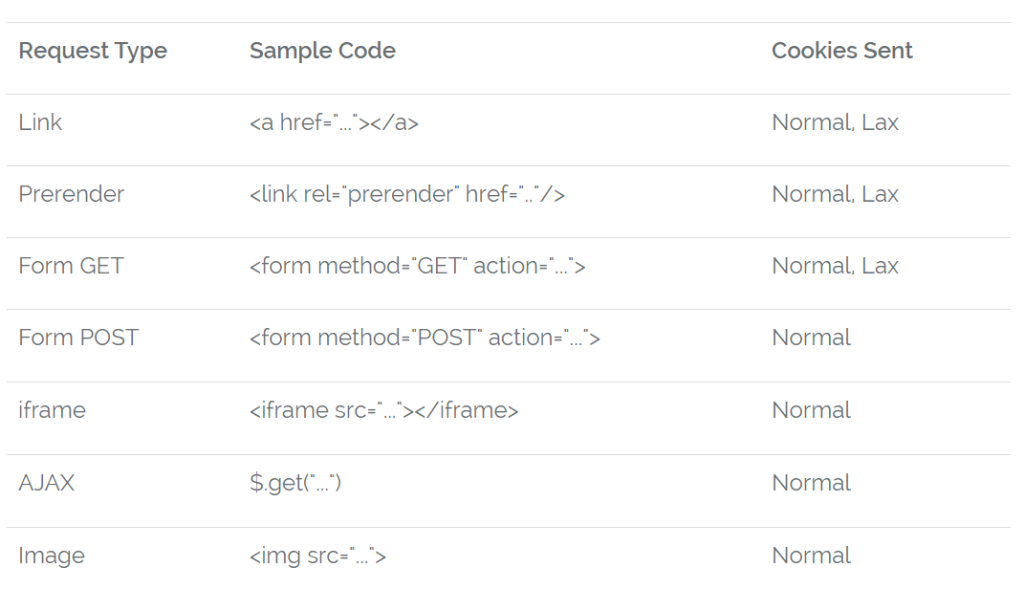Click the anchor href sample code

(x=334, y=123)
